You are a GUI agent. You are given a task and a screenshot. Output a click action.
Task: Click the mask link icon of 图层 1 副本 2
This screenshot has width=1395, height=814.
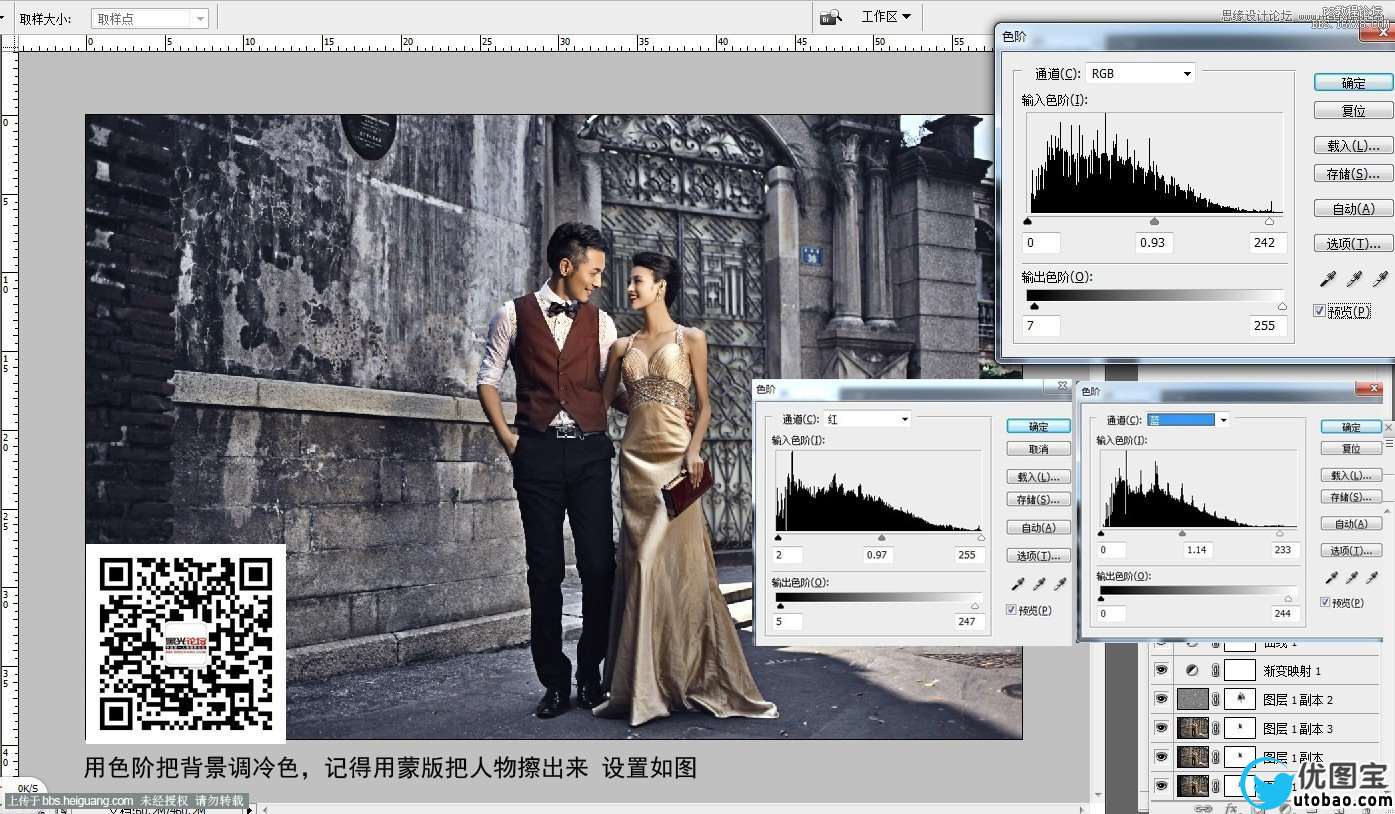point(1215,699)
